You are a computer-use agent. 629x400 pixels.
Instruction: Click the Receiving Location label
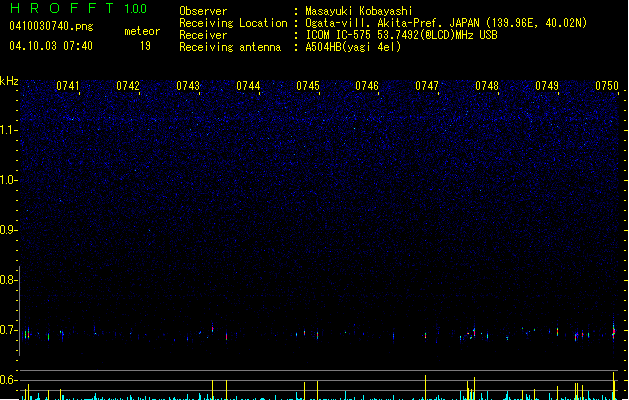(233, 23)
